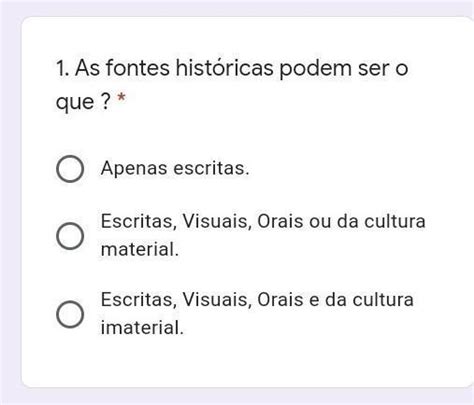Click the word "material." in second option

coord(140,249)
